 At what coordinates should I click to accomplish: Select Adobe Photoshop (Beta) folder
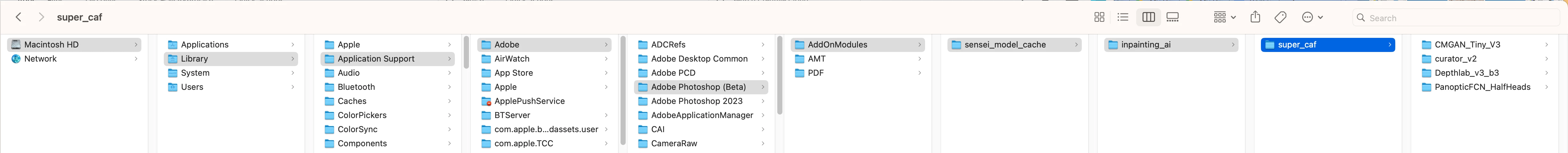pyautogui.click(x=701, y=87)
